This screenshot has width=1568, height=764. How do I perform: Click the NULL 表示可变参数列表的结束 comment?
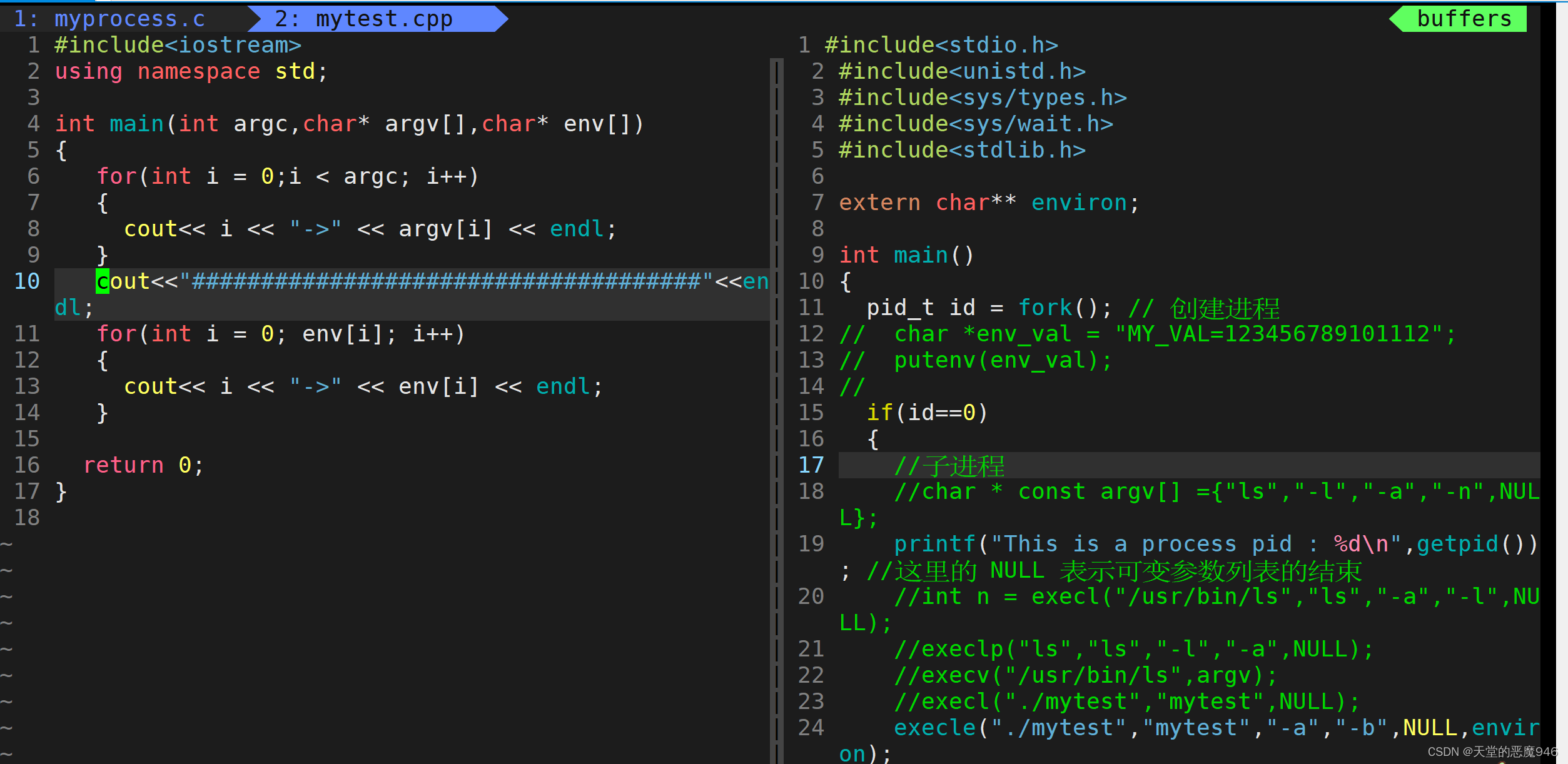[x=1115, y=571]
